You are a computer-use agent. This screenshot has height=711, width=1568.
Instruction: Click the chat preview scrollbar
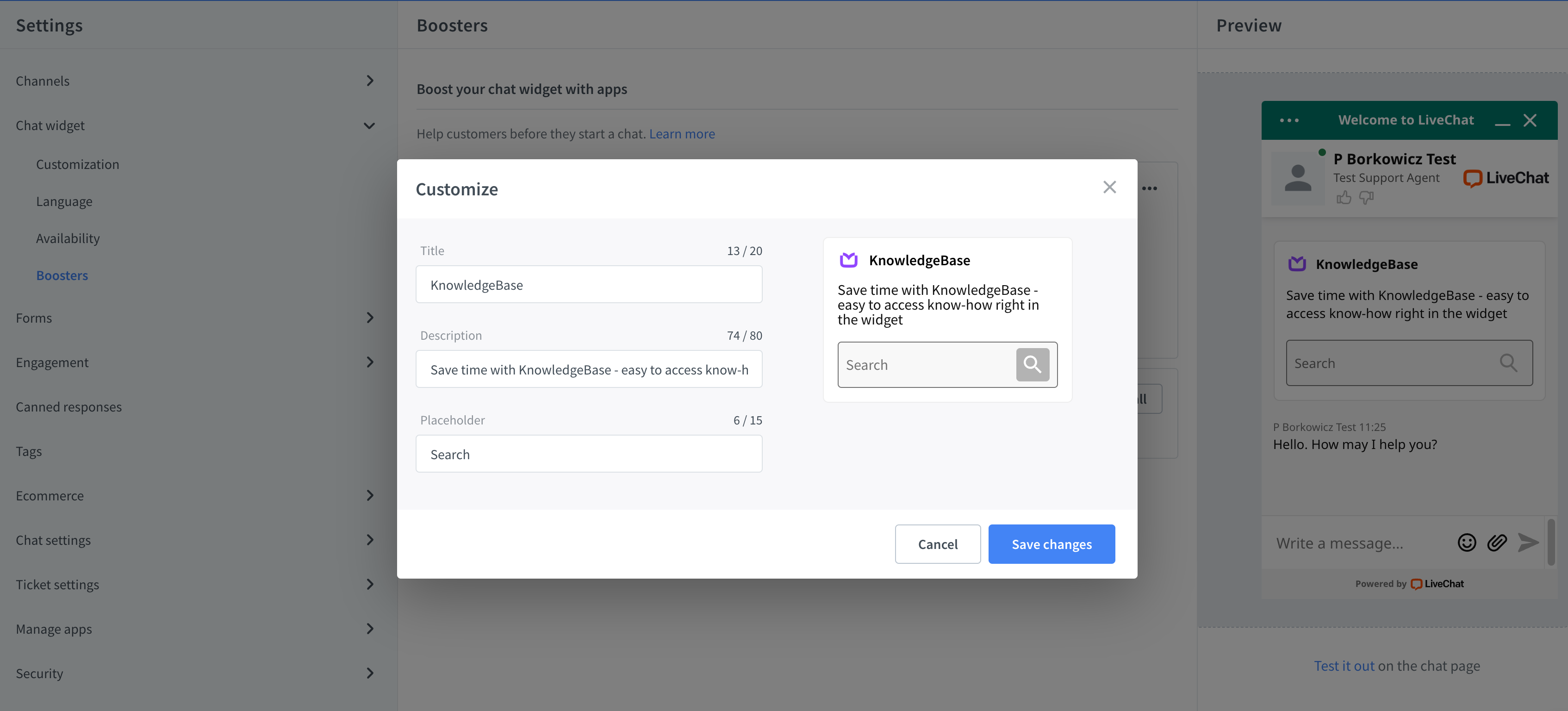1551,542
